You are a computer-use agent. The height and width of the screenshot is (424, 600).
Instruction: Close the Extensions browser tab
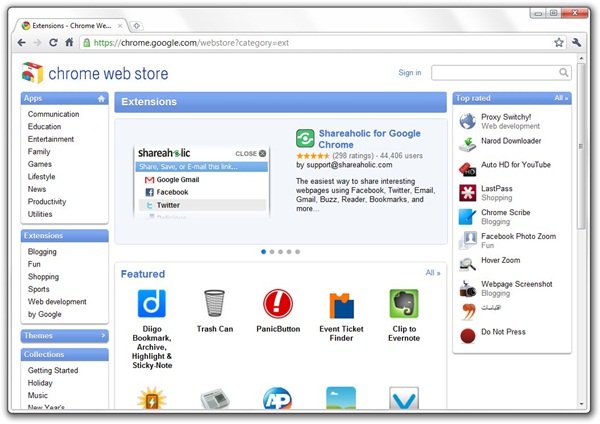120,26
